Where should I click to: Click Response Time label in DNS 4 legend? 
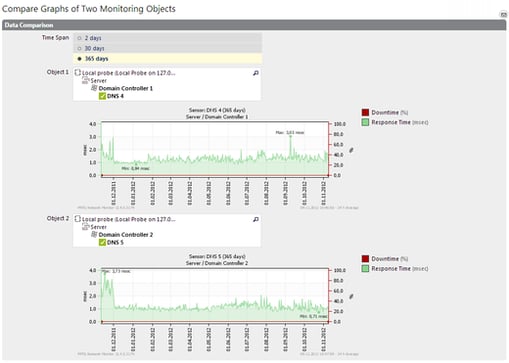[400, 123]
